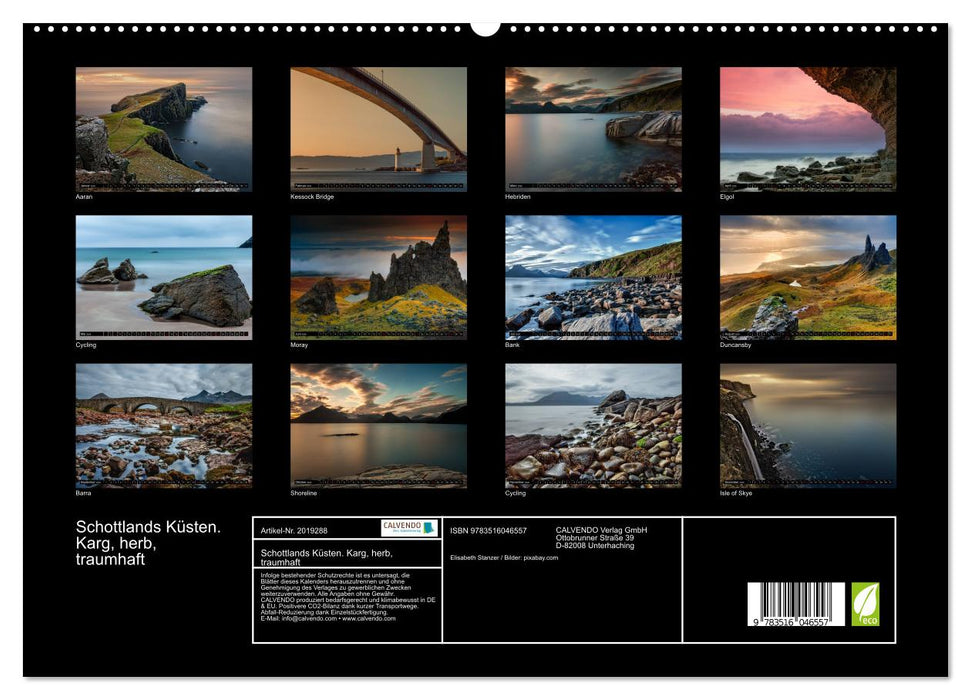The width and height of the screenshot is (971, 700).
Task: Click the Artikel-Nr. 2019288 label
Action: 293,529
